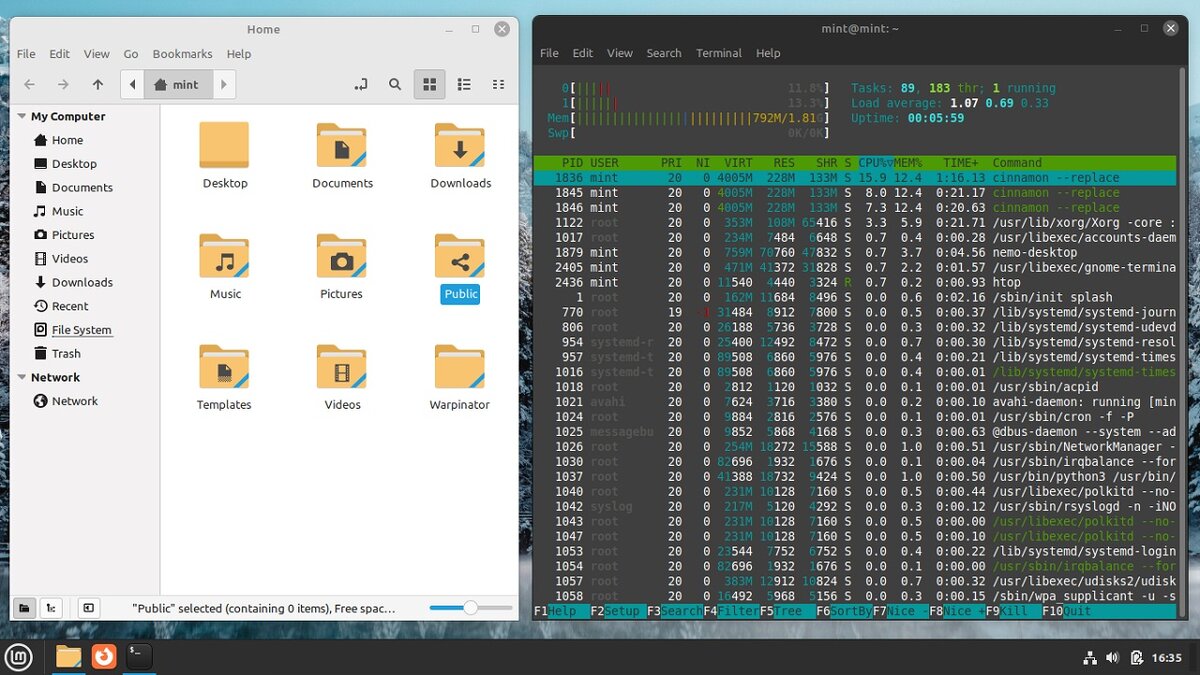The width and height of the screenshot is (1200, 675).
Task: Open Trash in the sidebar
Action: pos(66,353)
